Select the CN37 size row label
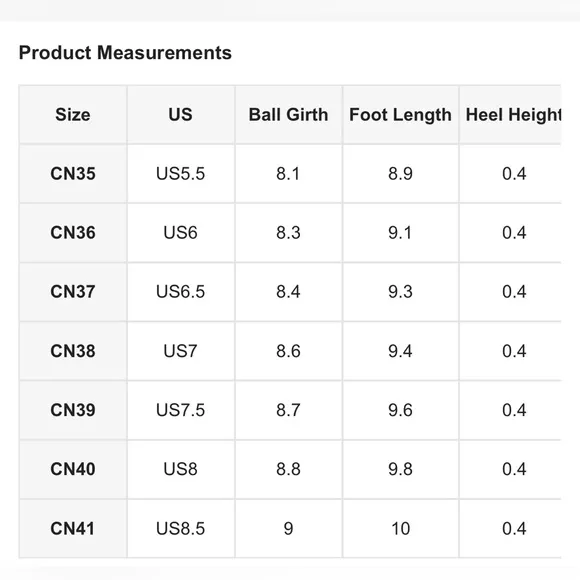The height and width of the screenshot is (580, 580). [73, 292]
